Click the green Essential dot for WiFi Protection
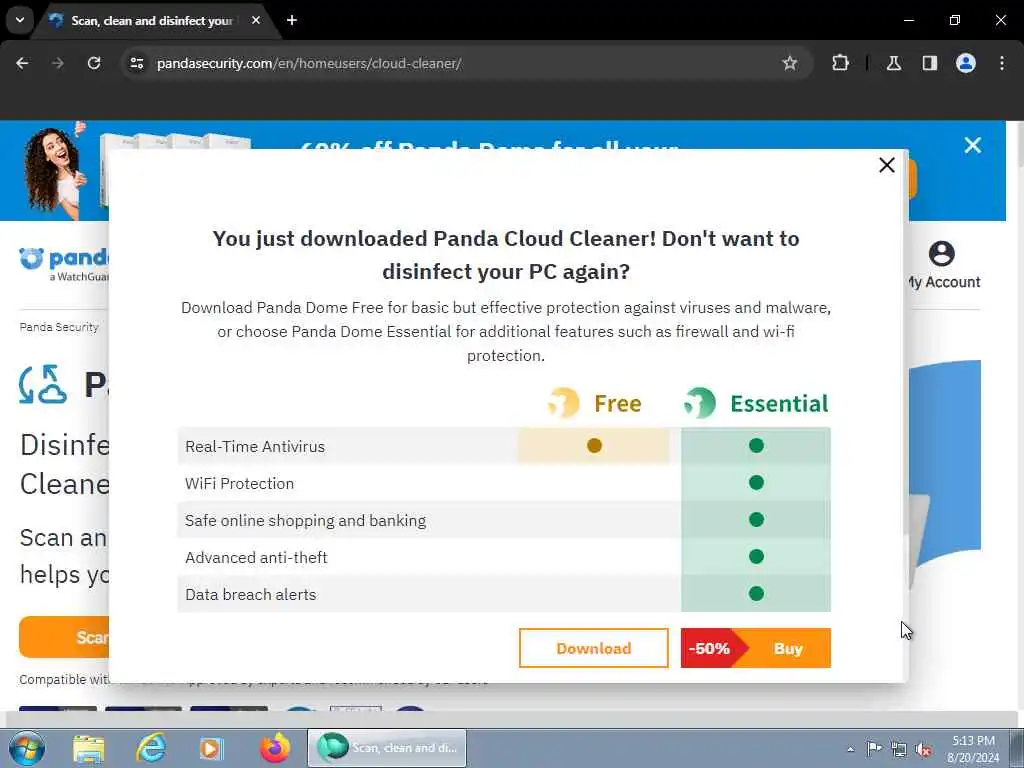Viewport: 1024px width, 768px height. (756, 483)
